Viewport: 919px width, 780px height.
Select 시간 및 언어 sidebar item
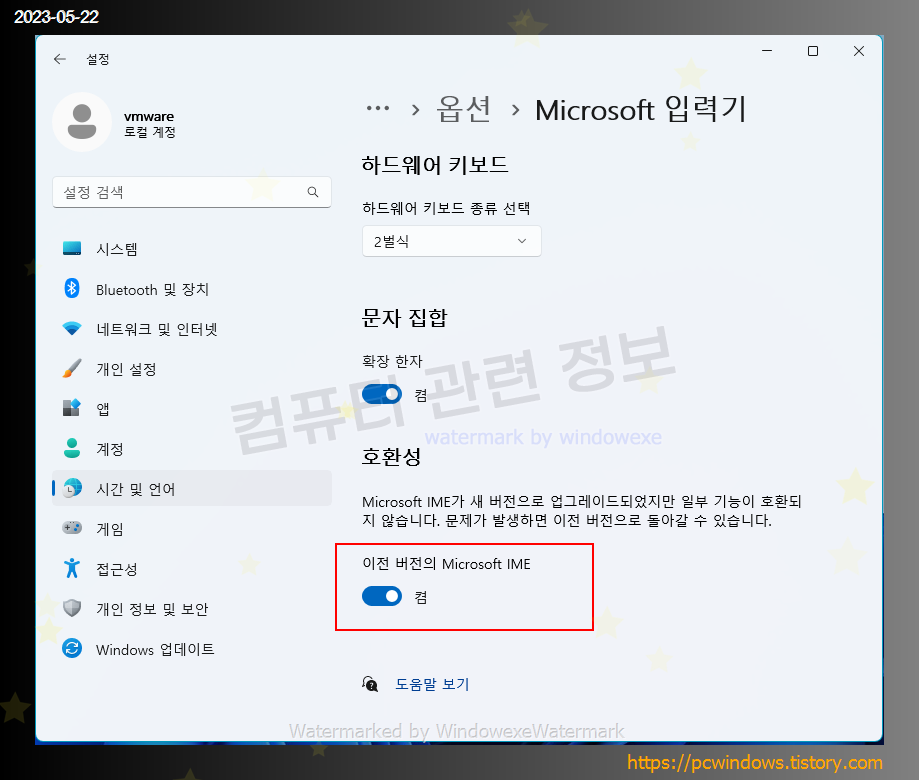click(x=192, y=488)
